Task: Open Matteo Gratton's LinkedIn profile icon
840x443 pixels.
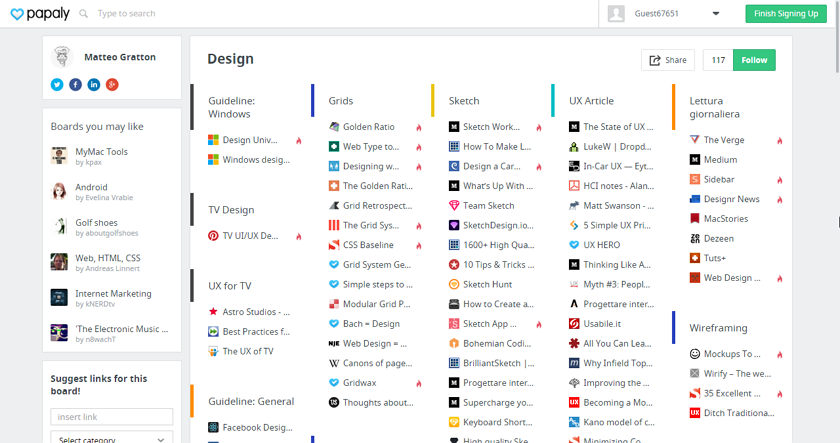Action: pos(94,85)
